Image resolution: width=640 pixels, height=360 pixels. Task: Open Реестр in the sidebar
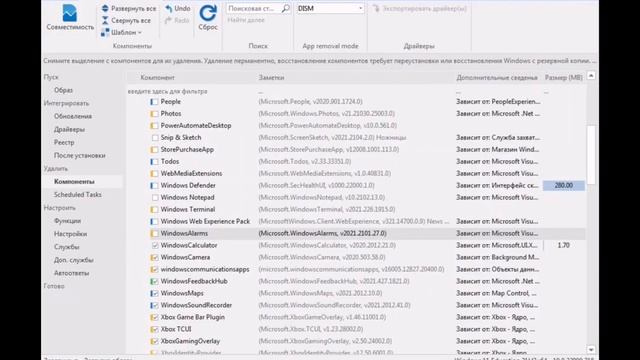[64, 142]
